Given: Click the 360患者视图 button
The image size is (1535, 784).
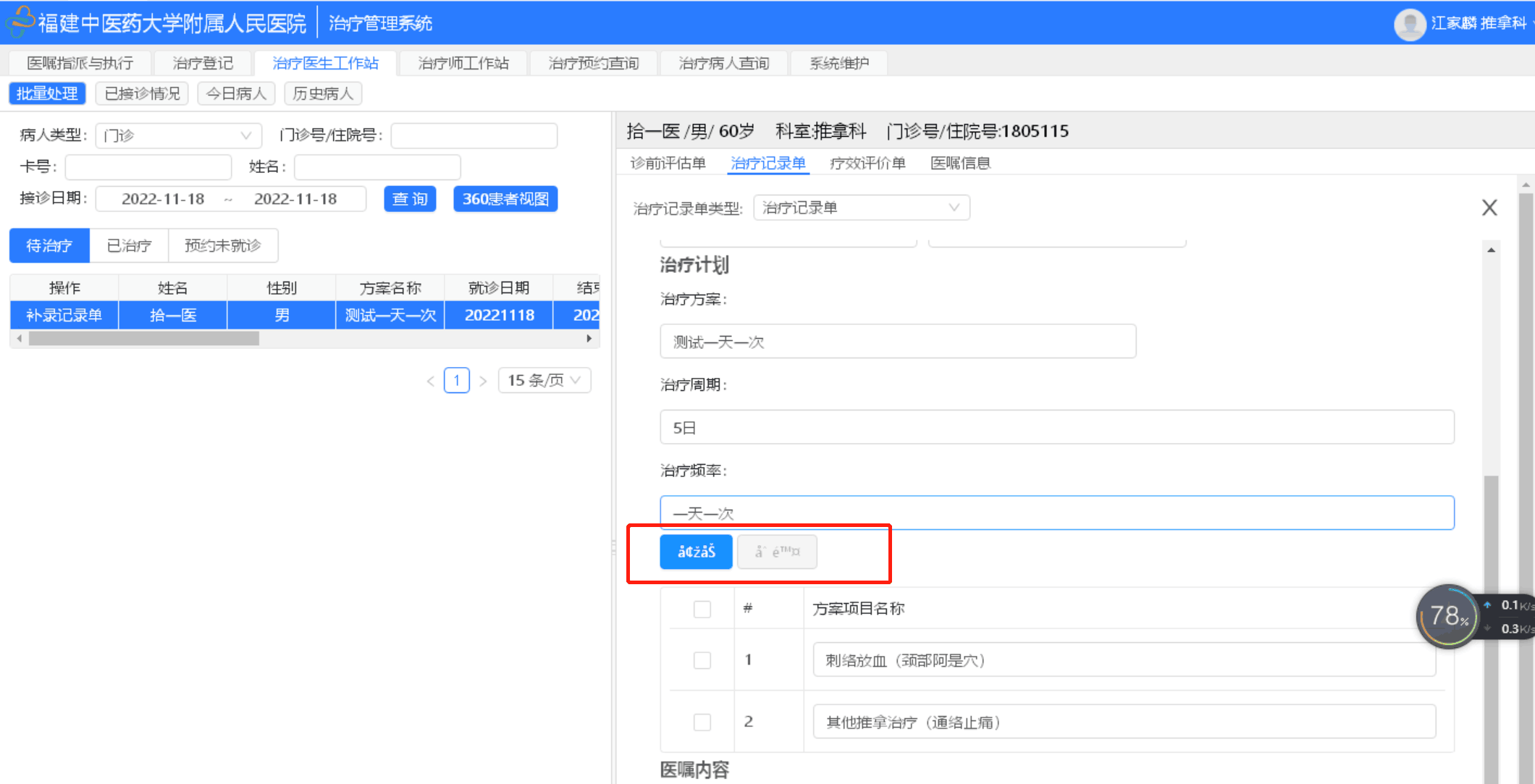Looking at the screenshot, I should (505, 199).
